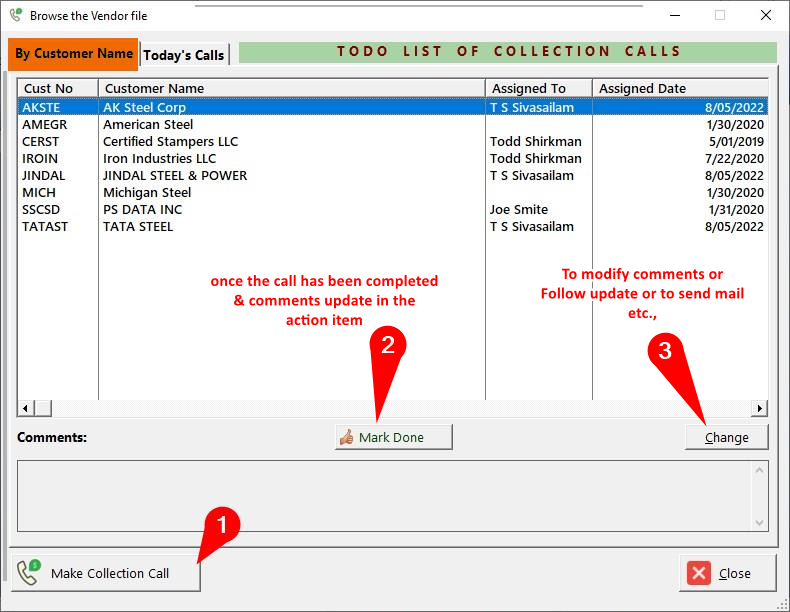Click Joe Smite in Assigned To column
The width and height of the screenshot is (790, 612).
click(518, 210)
